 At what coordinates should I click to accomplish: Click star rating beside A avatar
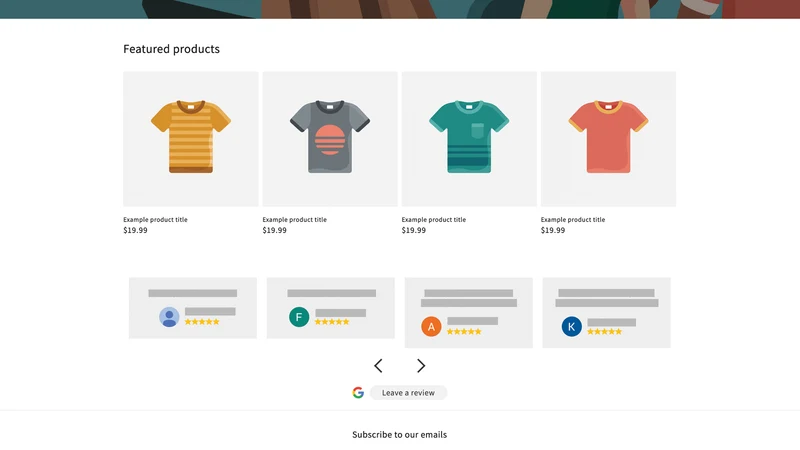click(464, 332)
